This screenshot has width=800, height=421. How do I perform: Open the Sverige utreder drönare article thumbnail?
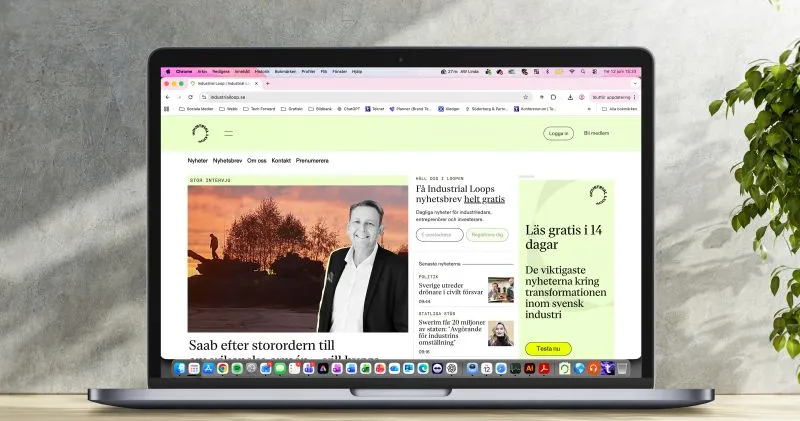(501, 290)
